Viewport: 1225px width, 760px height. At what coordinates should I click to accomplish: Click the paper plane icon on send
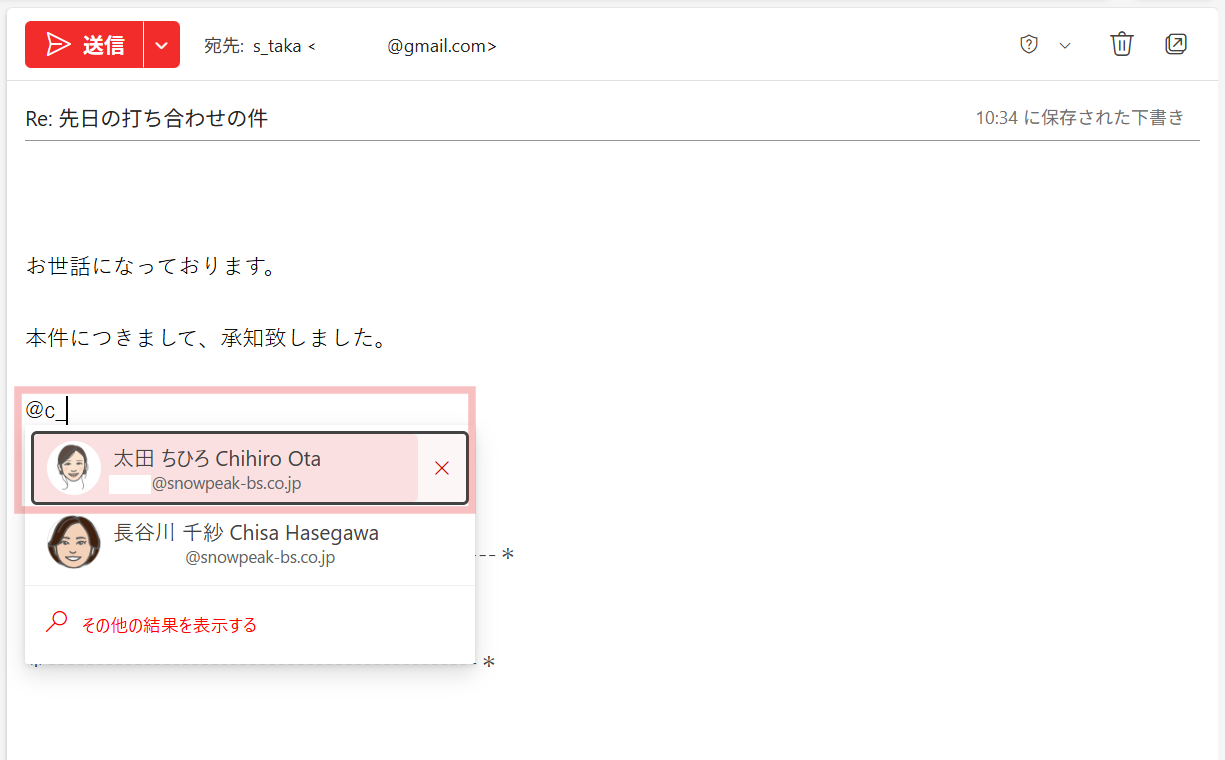tap(60, 45)
